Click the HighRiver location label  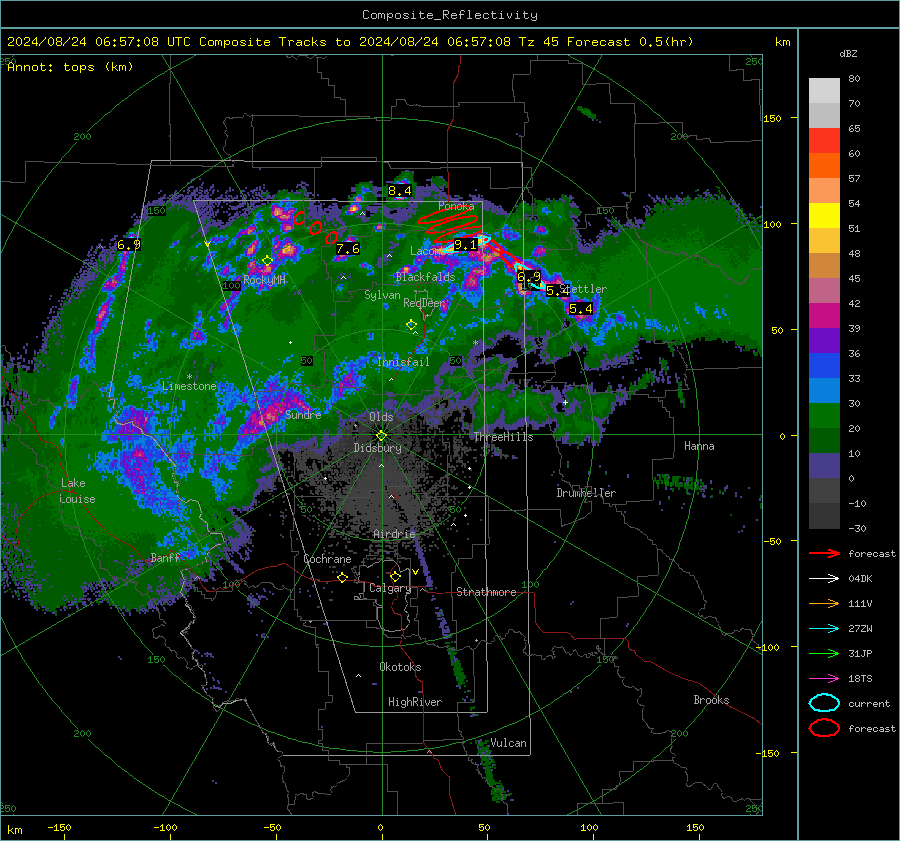(415, 702)
